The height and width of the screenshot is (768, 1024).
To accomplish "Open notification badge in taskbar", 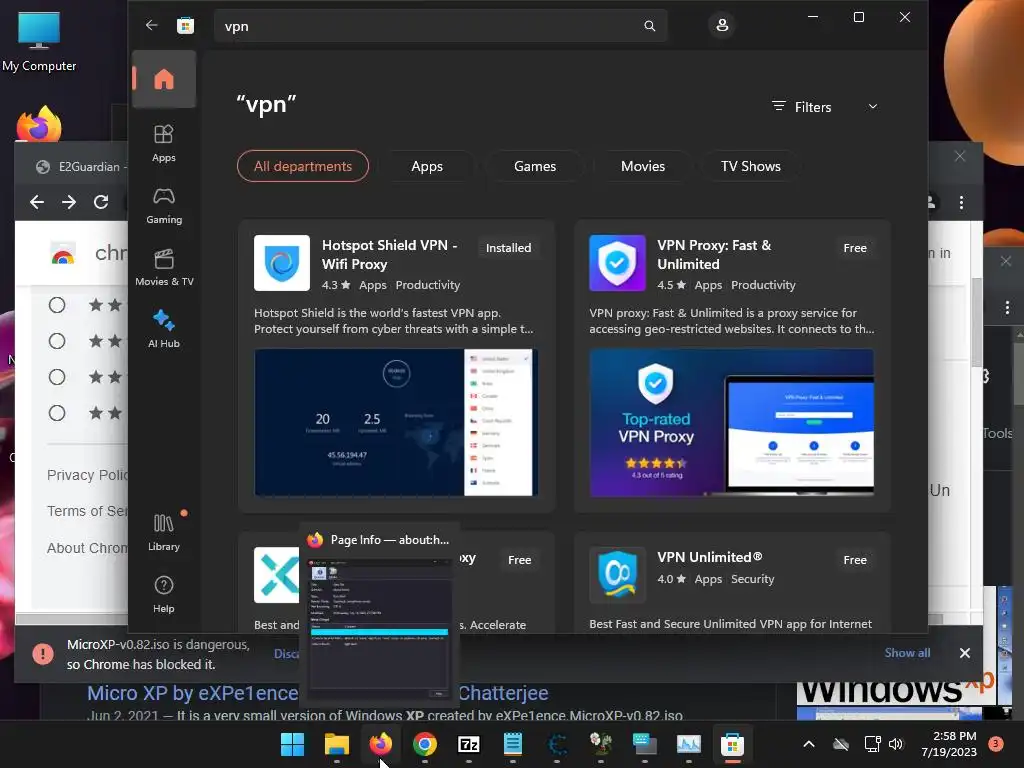I will [x=996, y=743].
